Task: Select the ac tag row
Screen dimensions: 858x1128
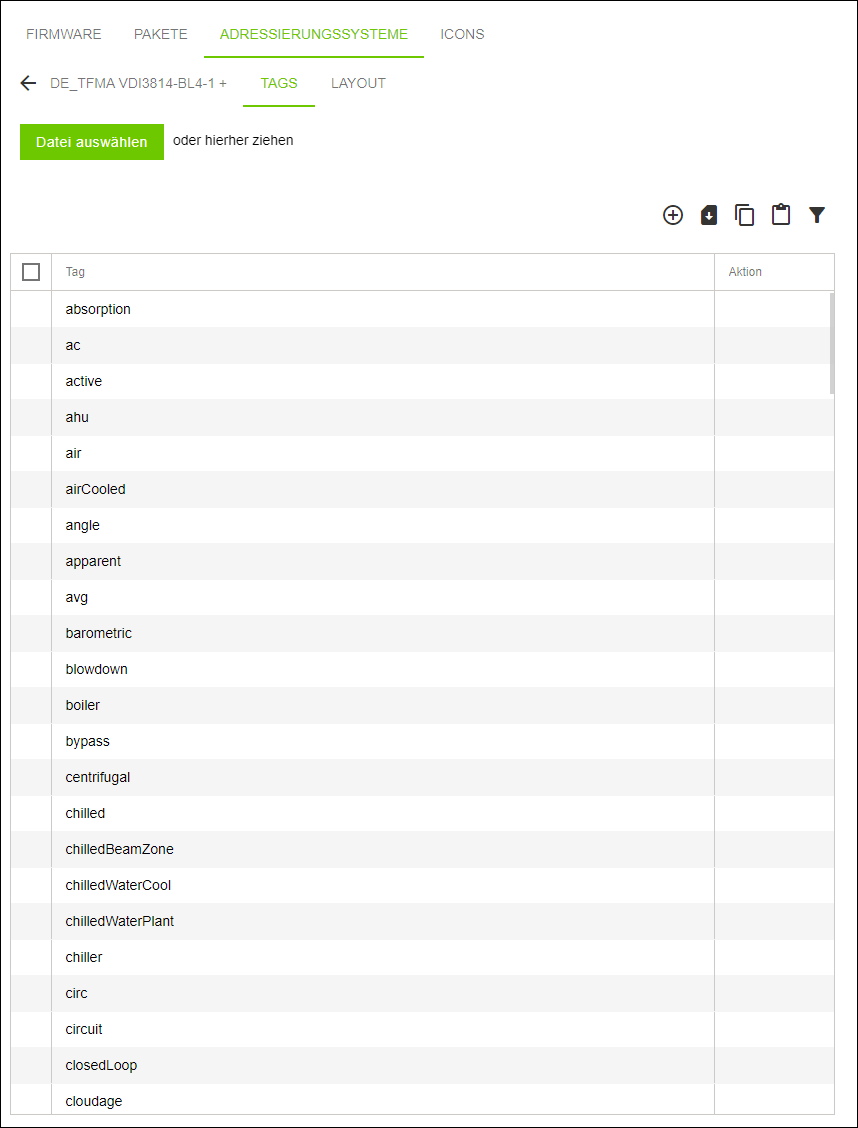Action: (x=422, y=345)
